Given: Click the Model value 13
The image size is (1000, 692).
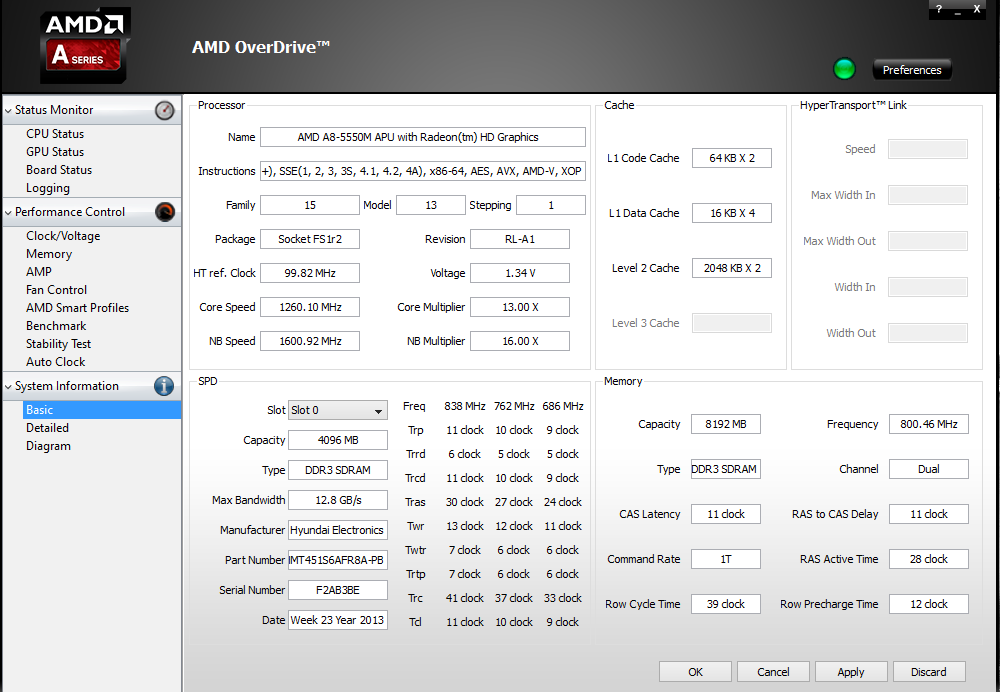Looking at the screenshot, I should click(431, 205).
